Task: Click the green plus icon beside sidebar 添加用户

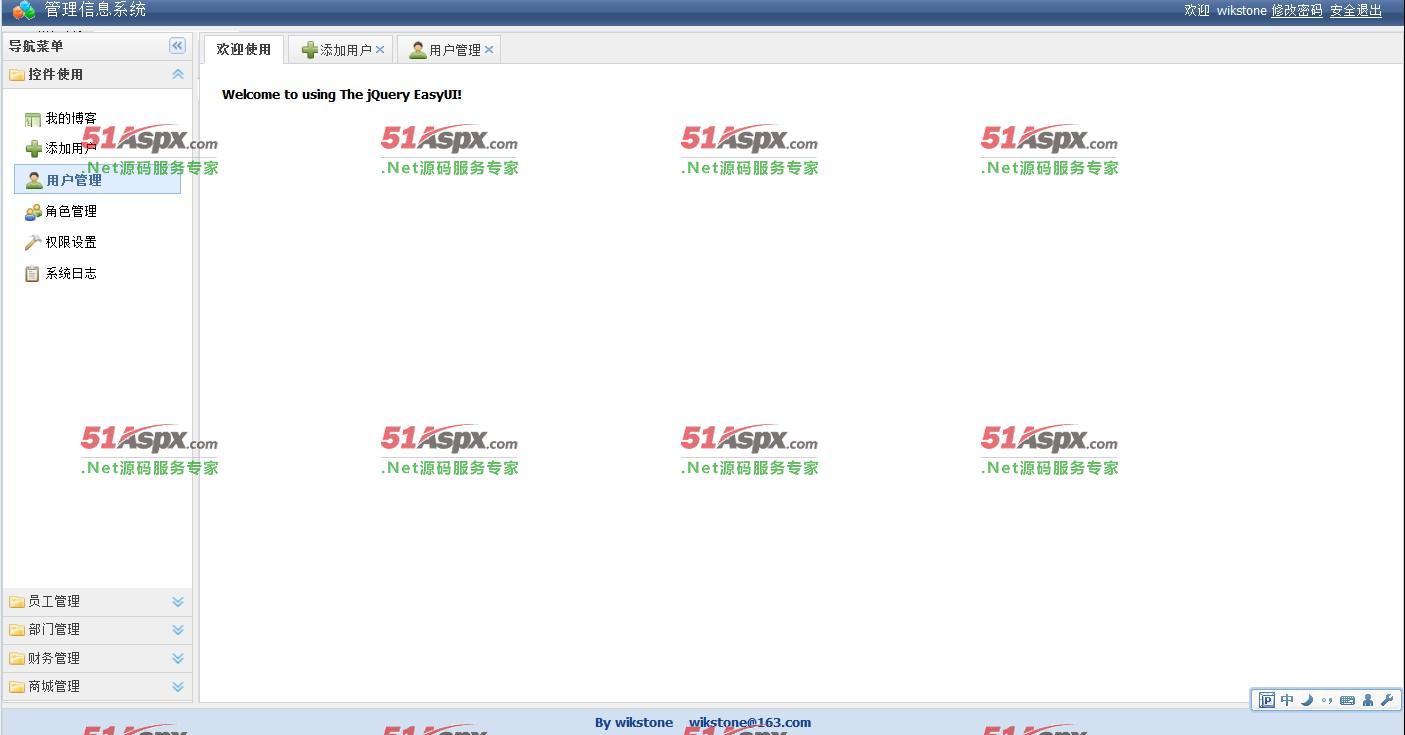Action: pyautogui.click(x=33, y=149)
